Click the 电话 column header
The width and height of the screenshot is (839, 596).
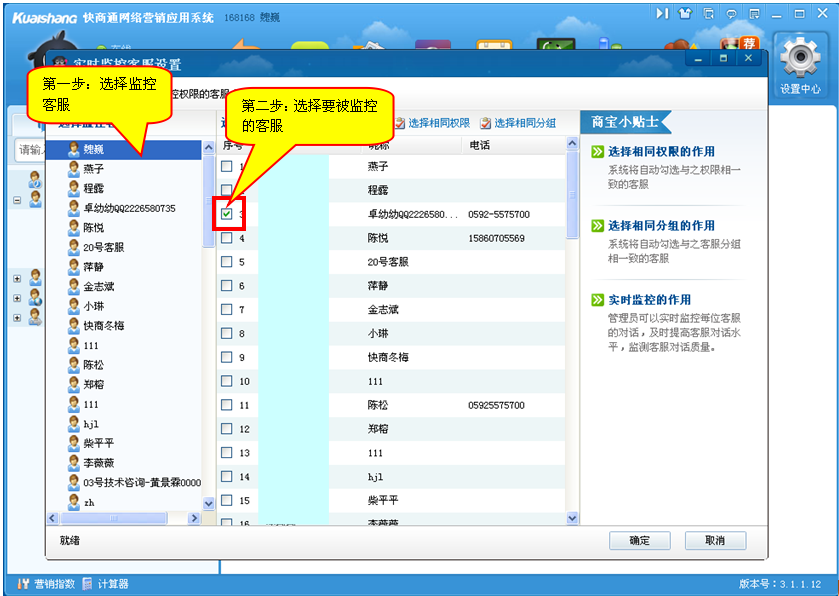[480, 145]
